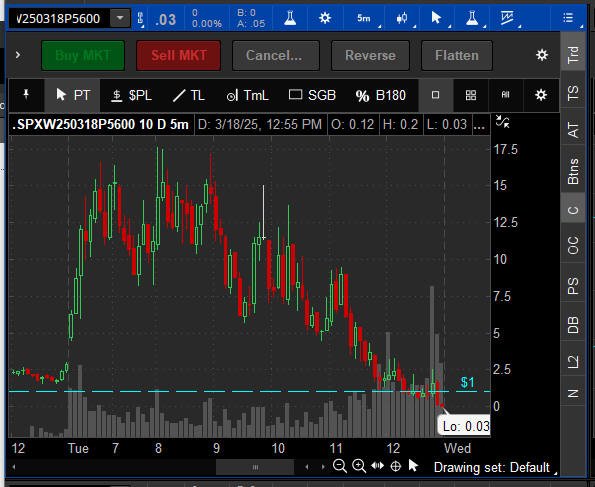
Task: Open the drawing tools chart icon
Action: pos(507,18)
